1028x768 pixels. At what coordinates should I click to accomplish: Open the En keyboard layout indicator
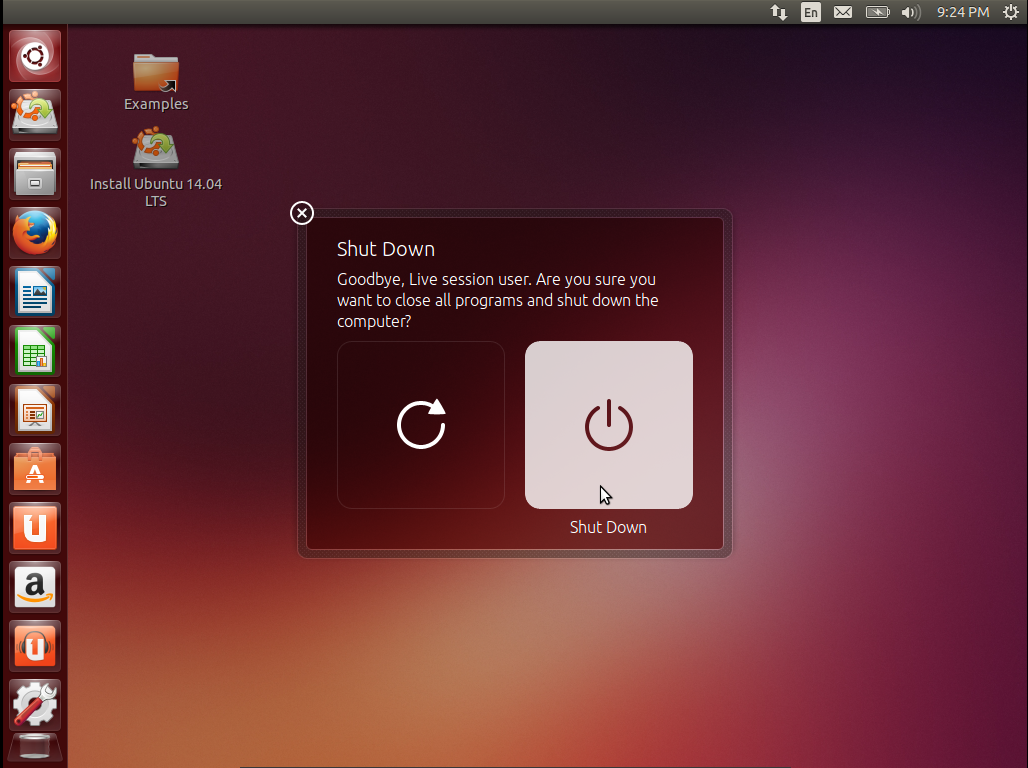coord(811,12)
